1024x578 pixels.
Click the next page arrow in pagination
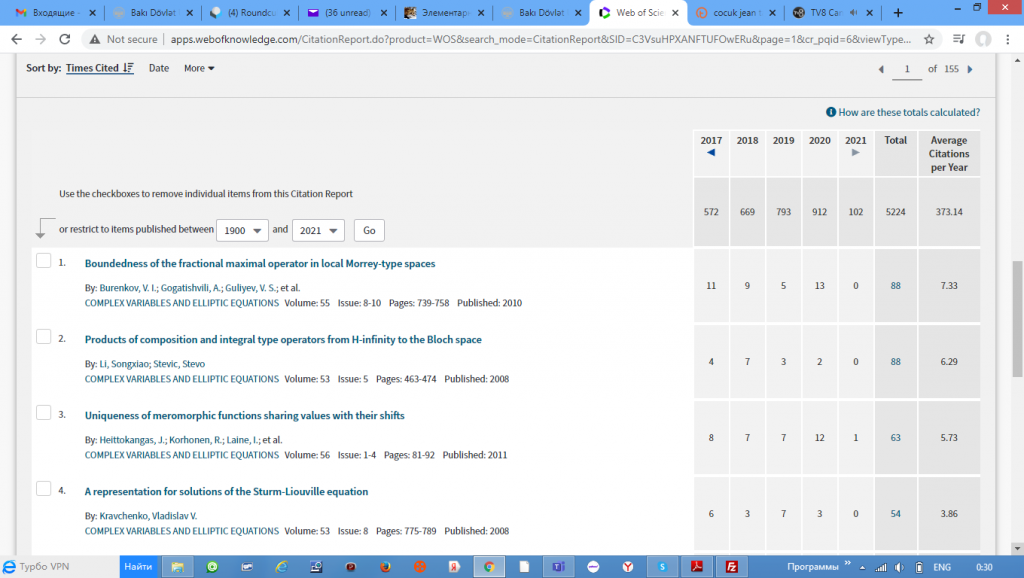click(x=969, y=69)
